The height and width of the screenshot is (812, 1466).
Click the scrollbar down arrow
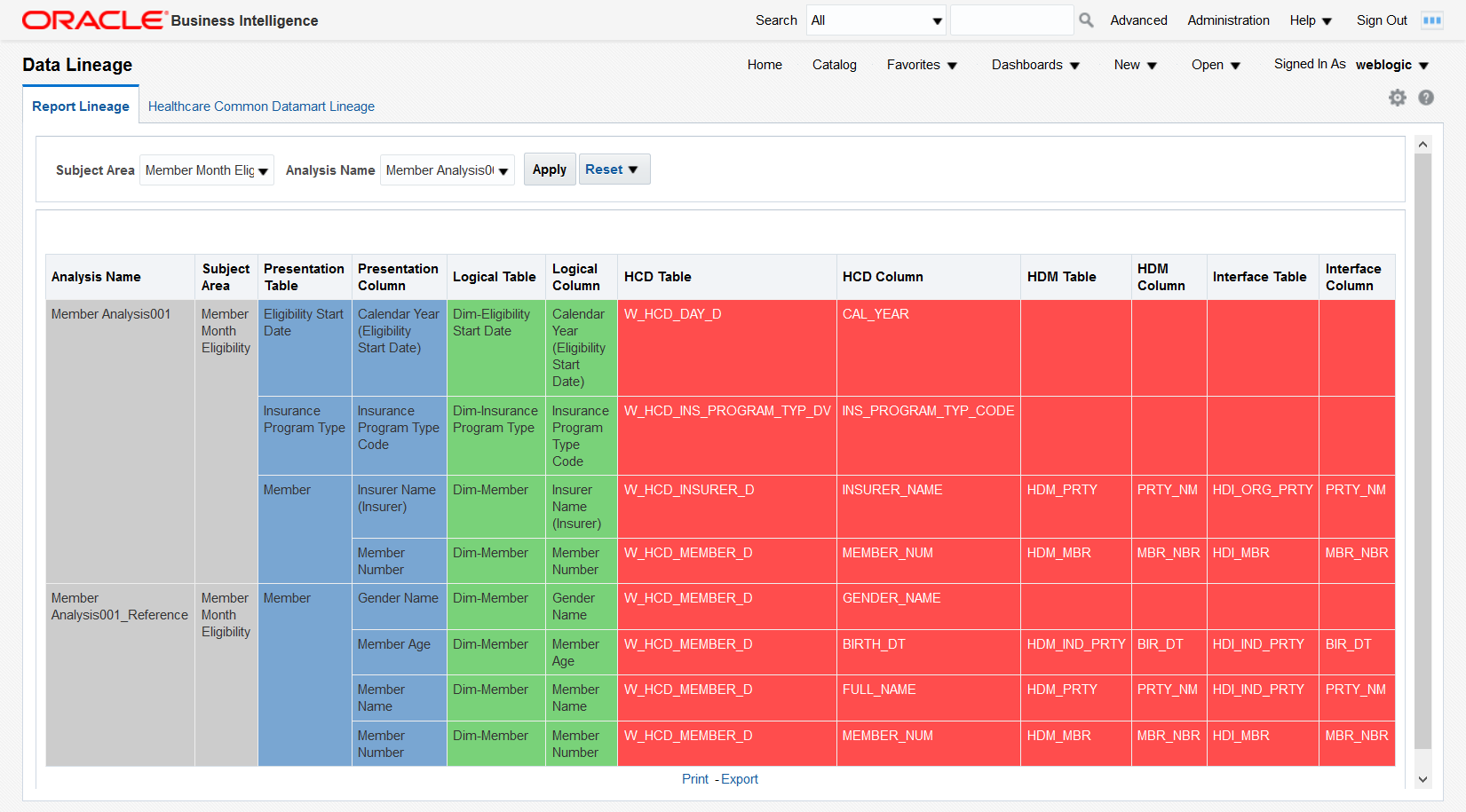point(1422,779)
